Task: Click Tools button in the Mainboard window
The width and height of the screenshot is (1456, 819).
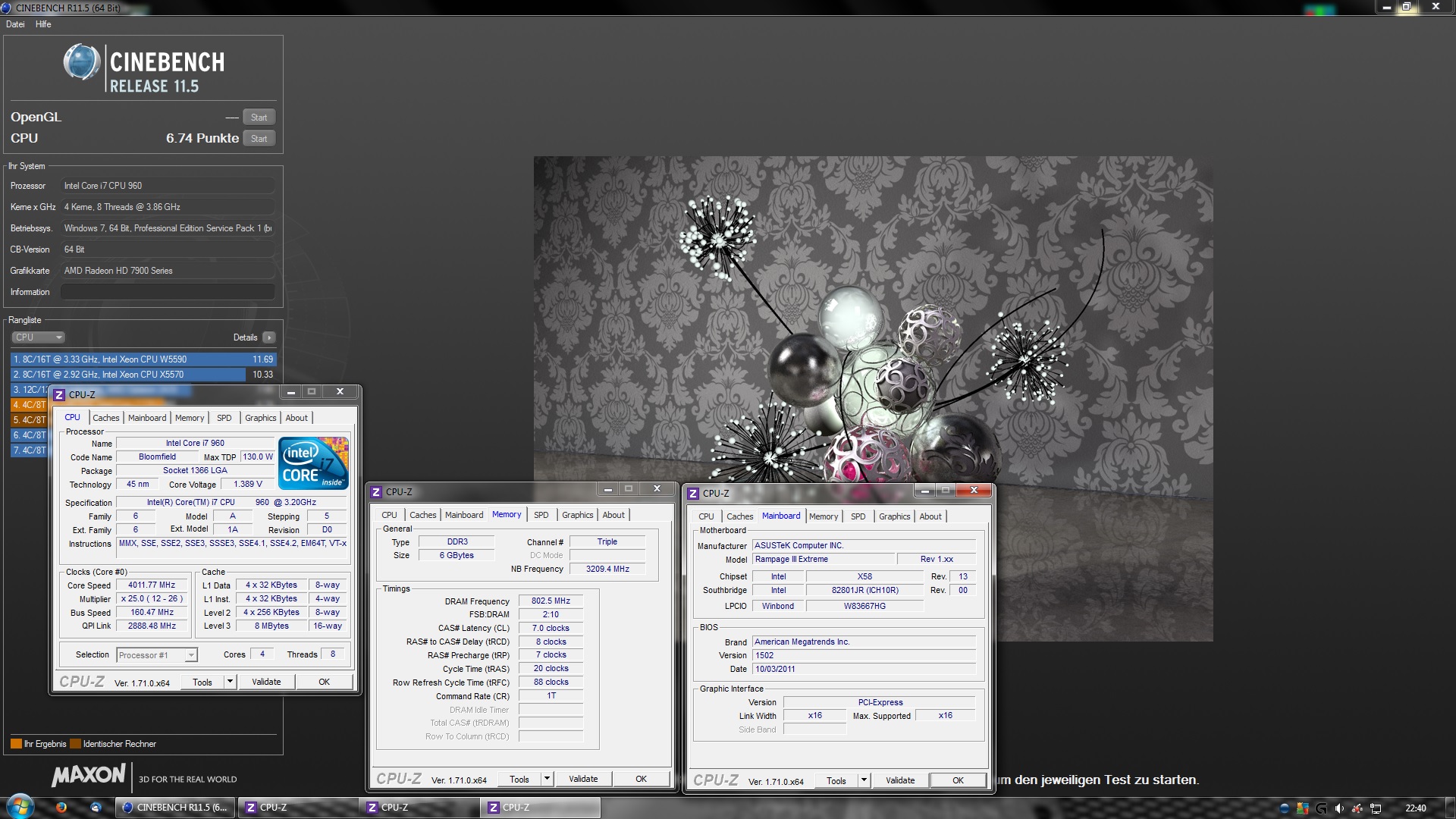Action: pos(836,780)
